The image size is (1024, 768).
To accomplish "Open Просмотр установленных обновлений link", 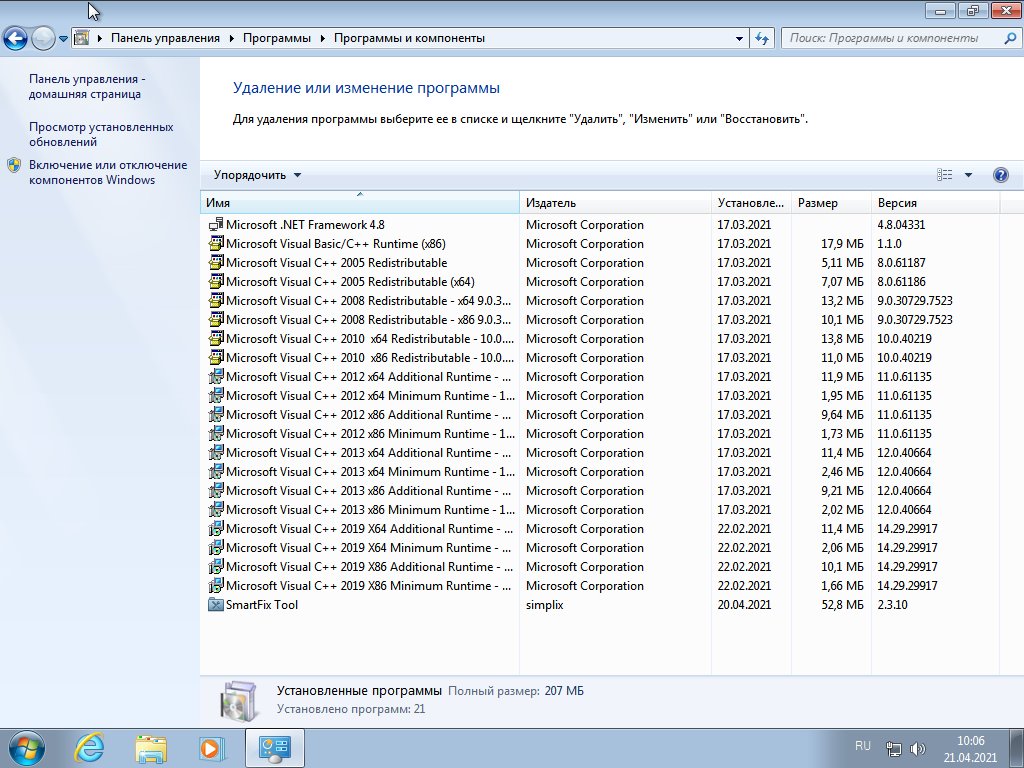I will pos(101,134).
